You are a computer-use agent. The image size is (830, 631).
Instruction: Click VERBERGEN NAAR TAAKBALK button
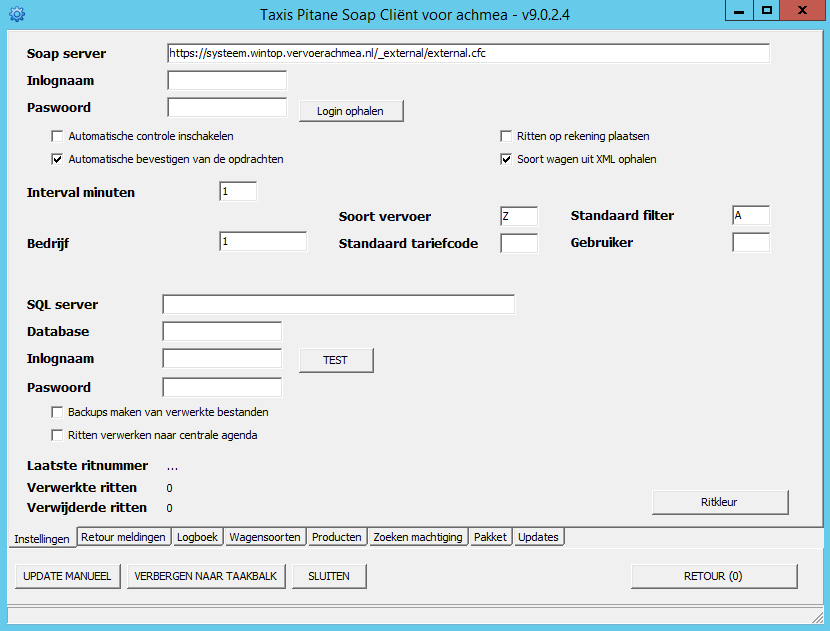tap(206, 576)
